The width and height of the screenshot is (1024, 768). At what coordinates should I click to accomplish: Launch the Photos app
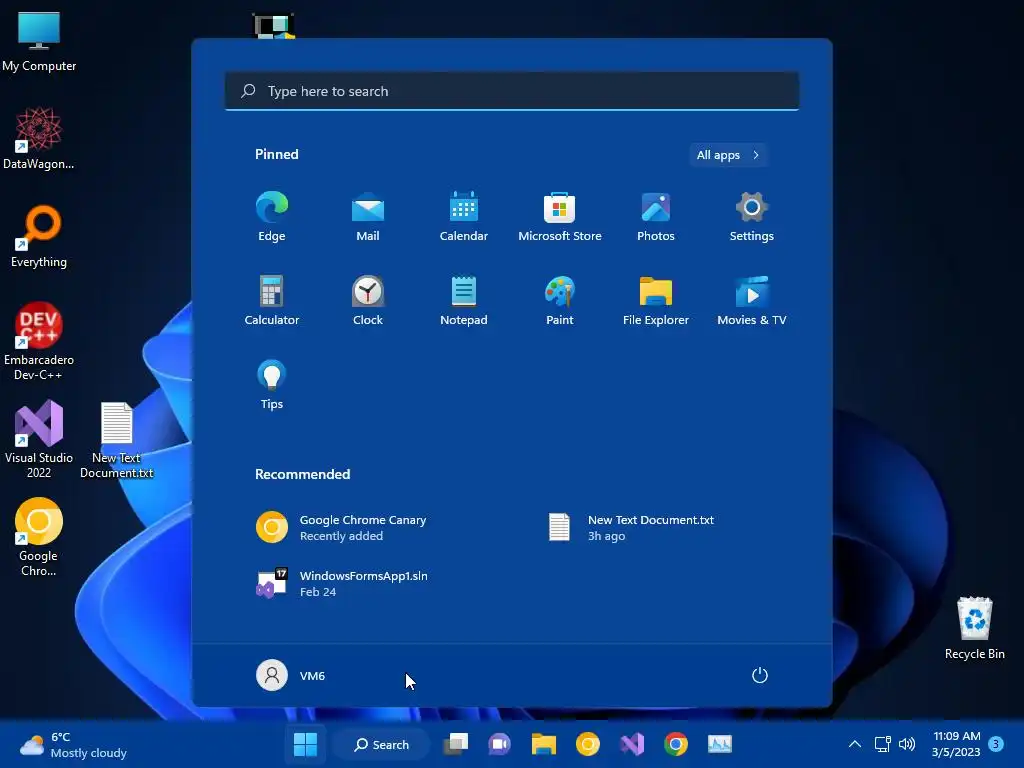[656, 217]
